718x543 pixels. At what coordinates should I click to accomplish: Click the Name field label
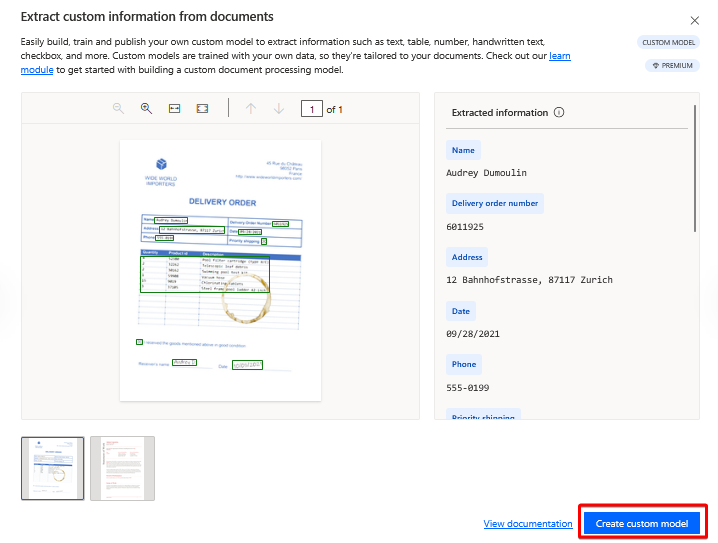tap(463, 150)
